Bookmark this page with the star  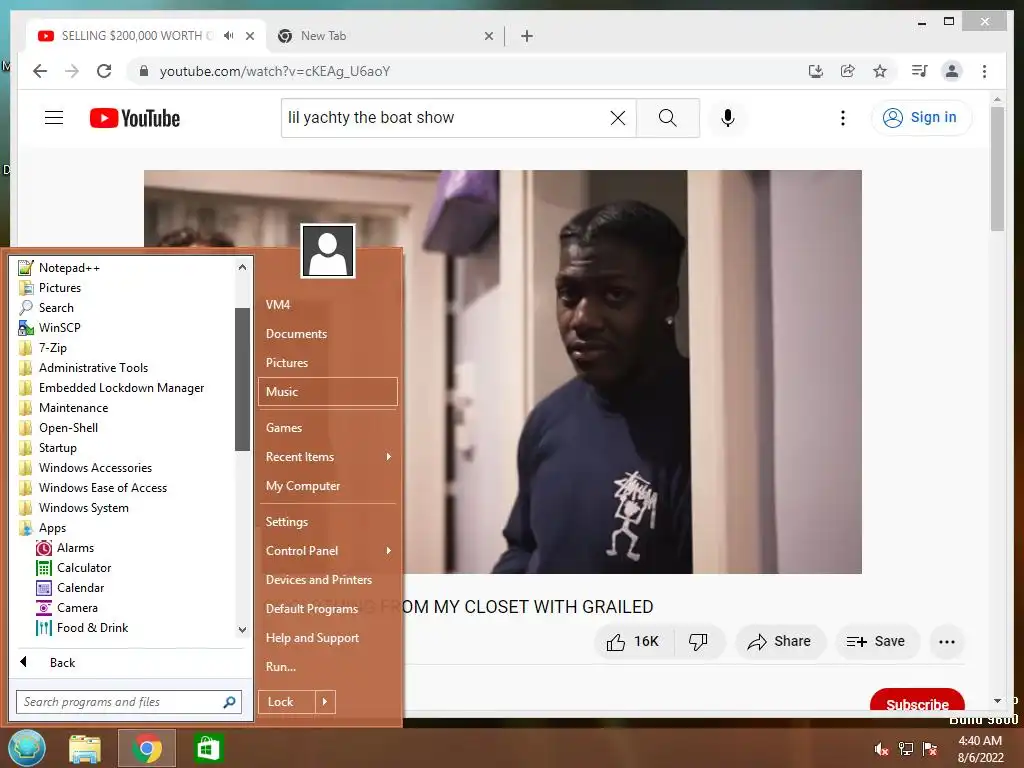coord(880,71)
